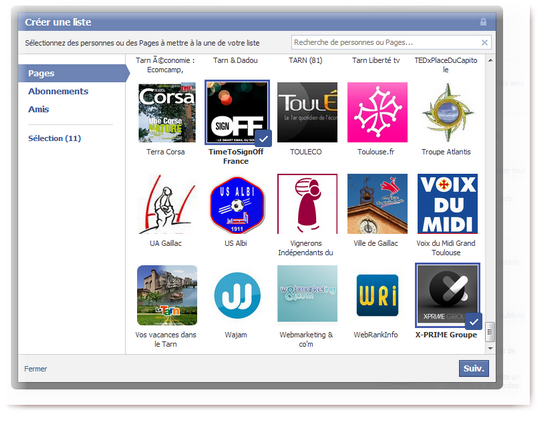Image resolution: width=550 pixels, height=425 pixels.
Task: Click the scrollbar up arrow
Action: [x=490, y=60]
